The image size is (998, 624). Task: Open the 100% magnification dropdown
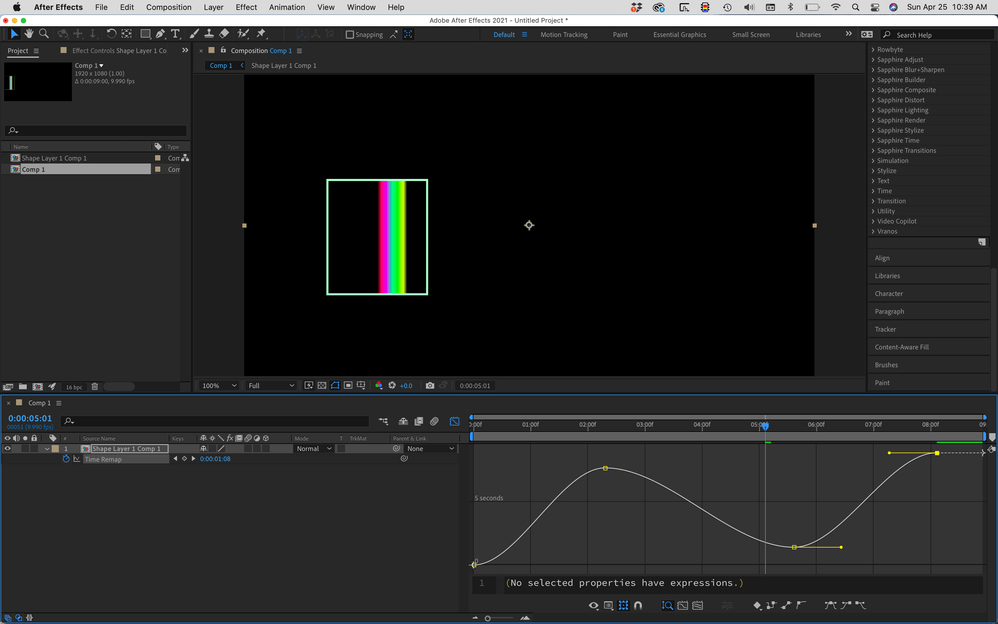(220, 386)
